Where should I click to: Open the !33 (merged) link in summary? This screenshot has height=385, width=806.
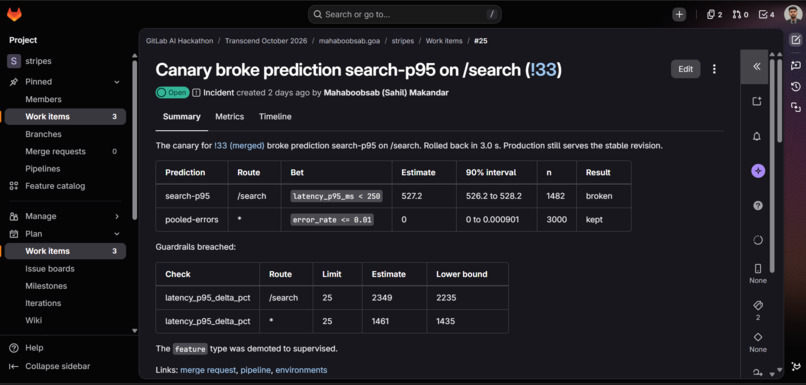240,146
